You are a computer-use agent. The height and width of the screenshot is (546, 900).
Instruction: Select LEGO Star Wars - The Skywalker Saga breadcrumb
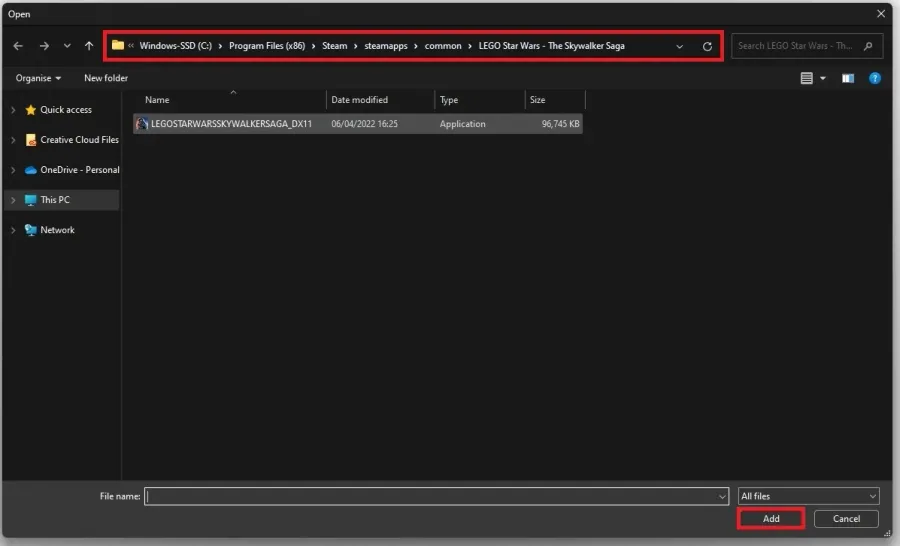click(x=552, y=46)
